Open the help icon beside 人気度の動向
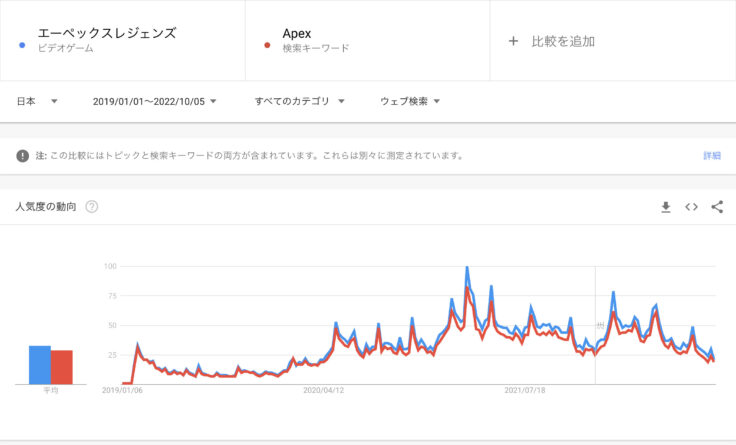The image size is (736, 445). [x=92, y=207]
